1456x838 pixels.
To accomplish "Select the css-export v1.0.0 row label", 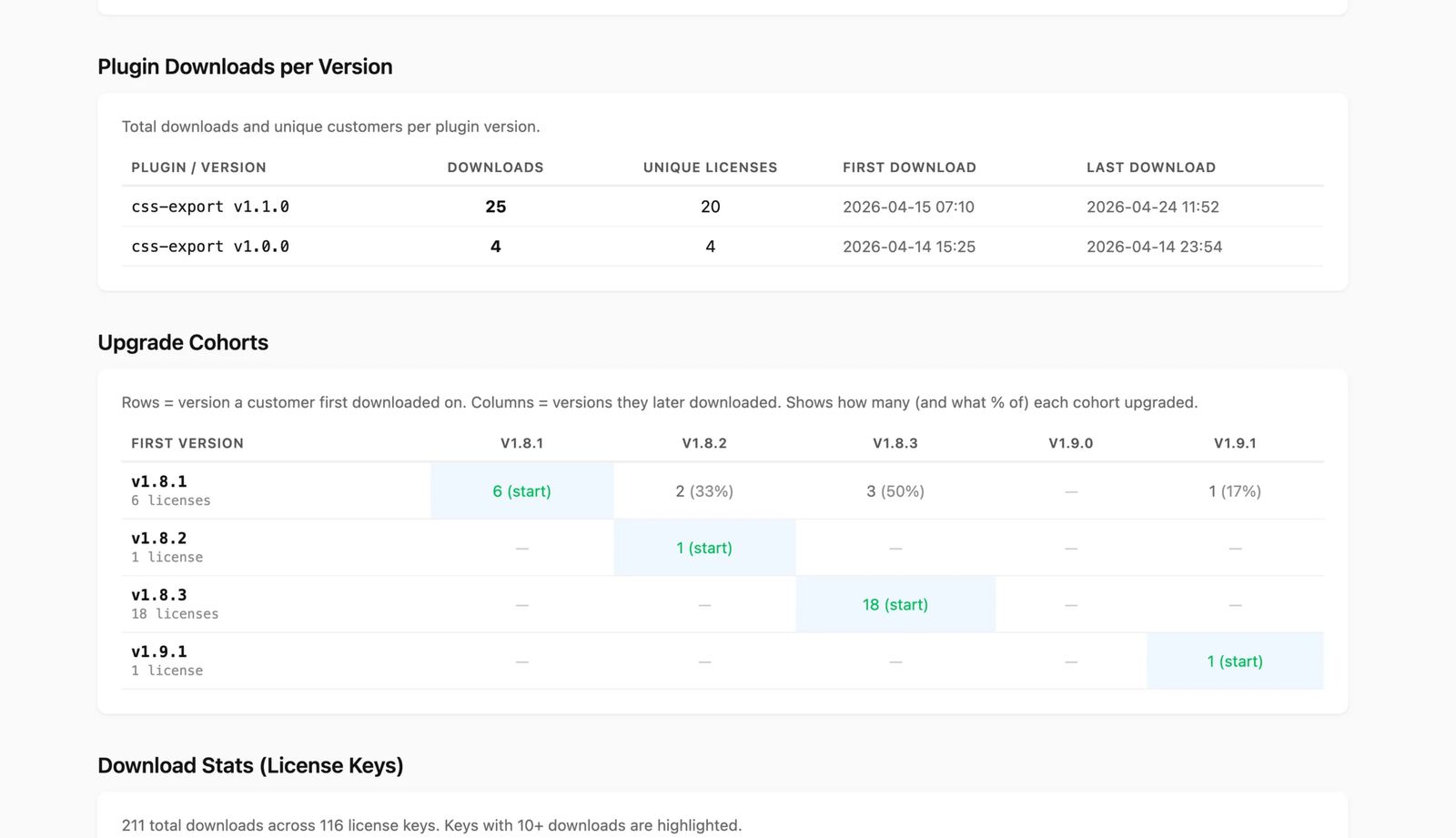I will click(x=210, y=247).
